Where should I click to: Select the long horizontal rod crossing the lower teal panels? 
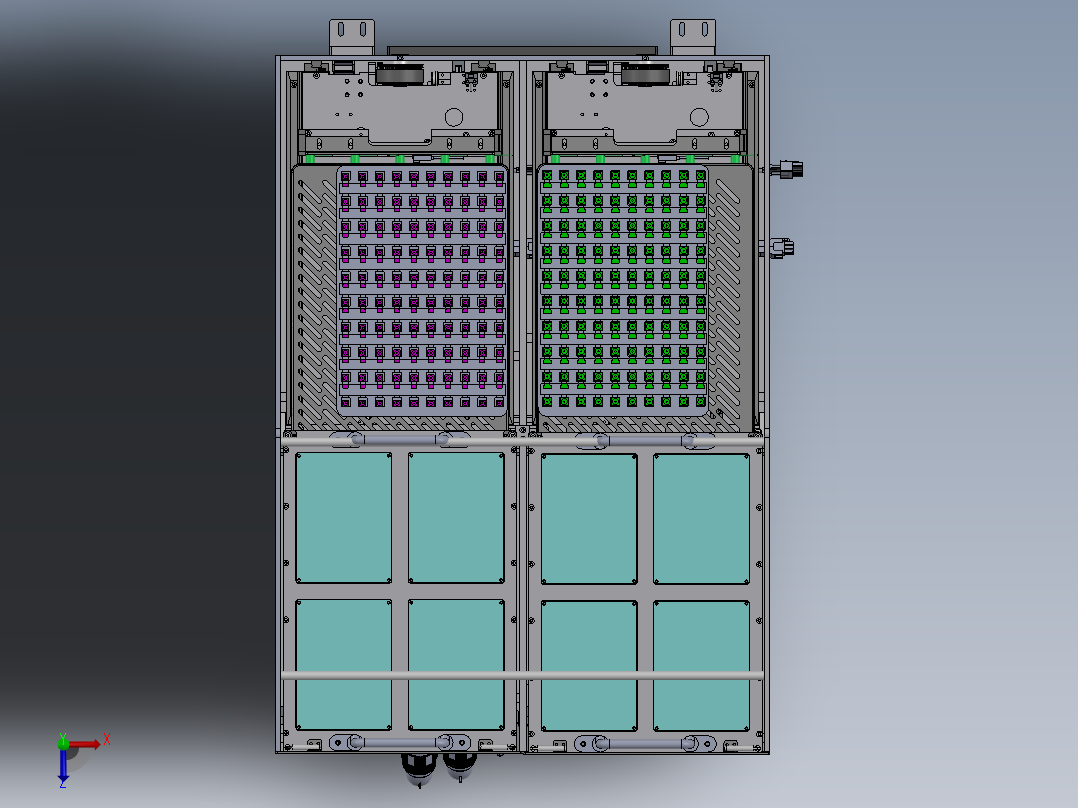[522, 676]
